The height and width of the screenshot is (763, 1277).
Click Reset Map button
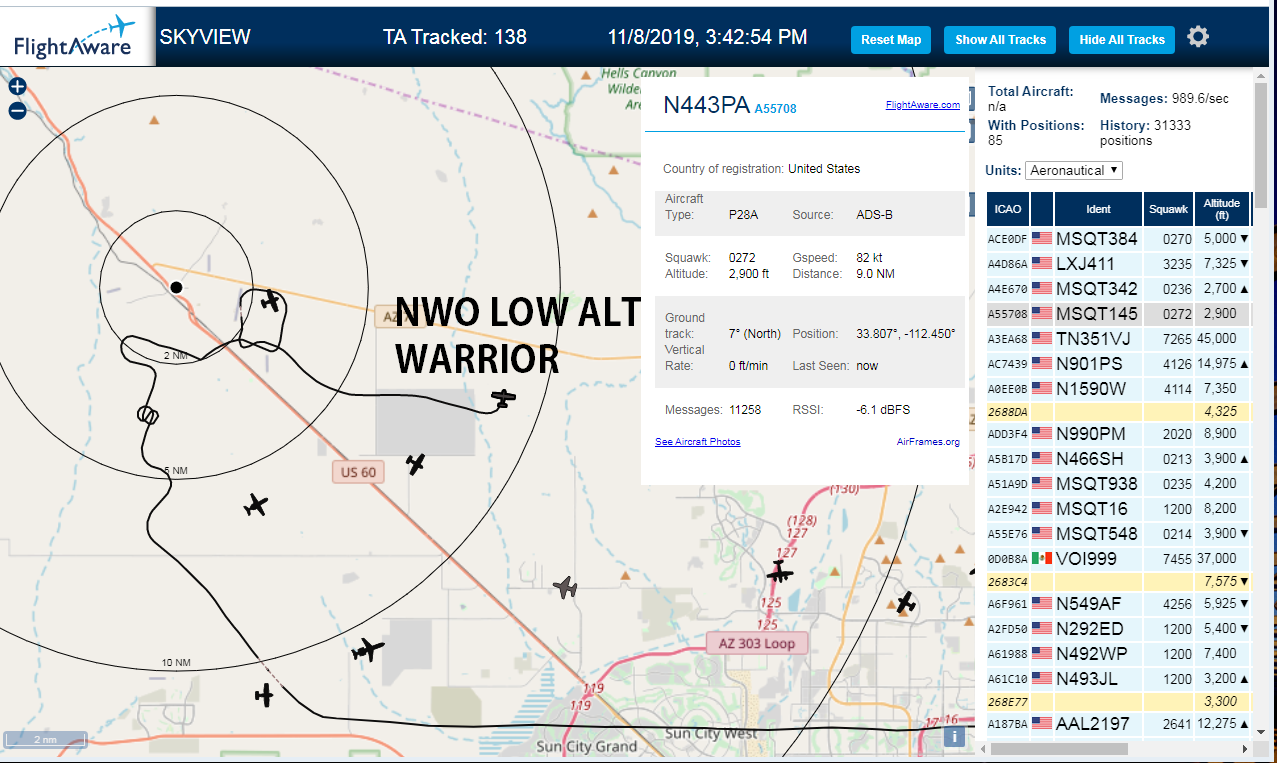coord(891,40)
